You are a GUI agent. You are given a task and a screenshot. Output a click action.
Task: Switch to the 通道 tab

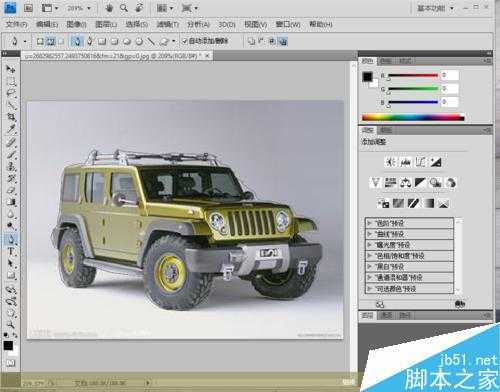coord(386,315)
